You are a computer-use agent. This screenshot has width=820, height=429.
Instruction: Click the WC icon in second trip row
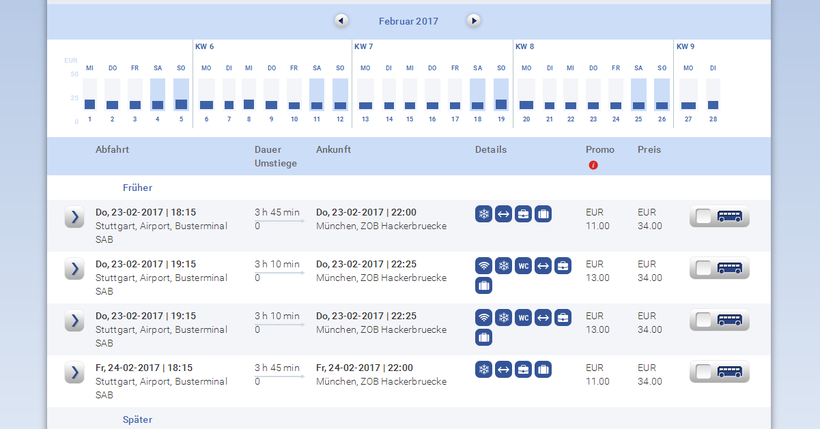(523, 265)
